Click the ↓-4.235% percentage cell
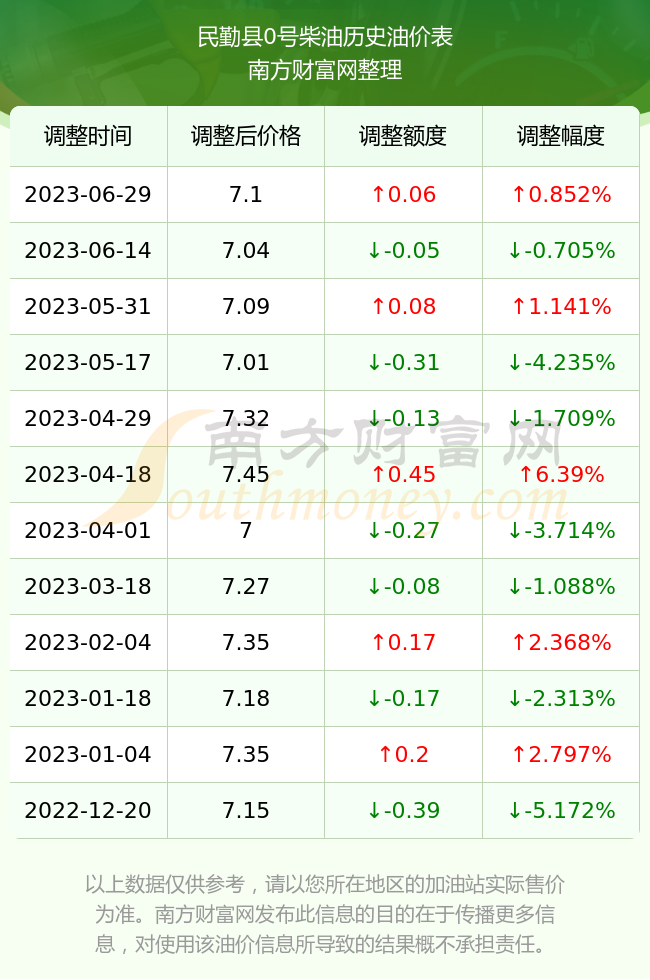The image size is (650, 980). coord(561,362)
